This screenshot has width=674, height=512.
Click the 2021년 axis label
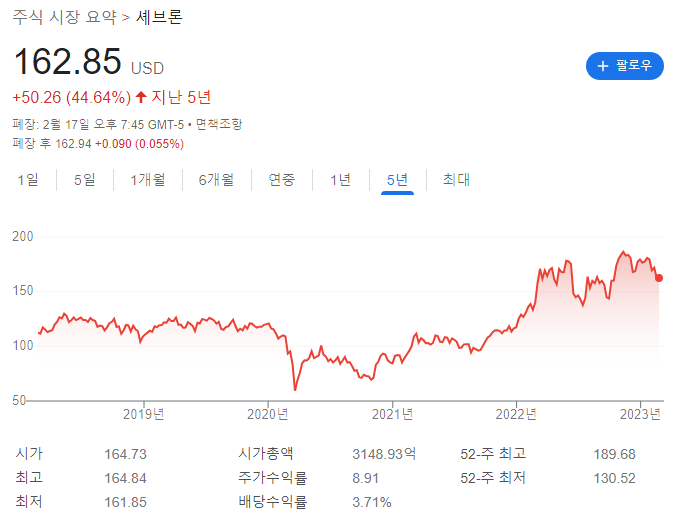coord(392,414)
